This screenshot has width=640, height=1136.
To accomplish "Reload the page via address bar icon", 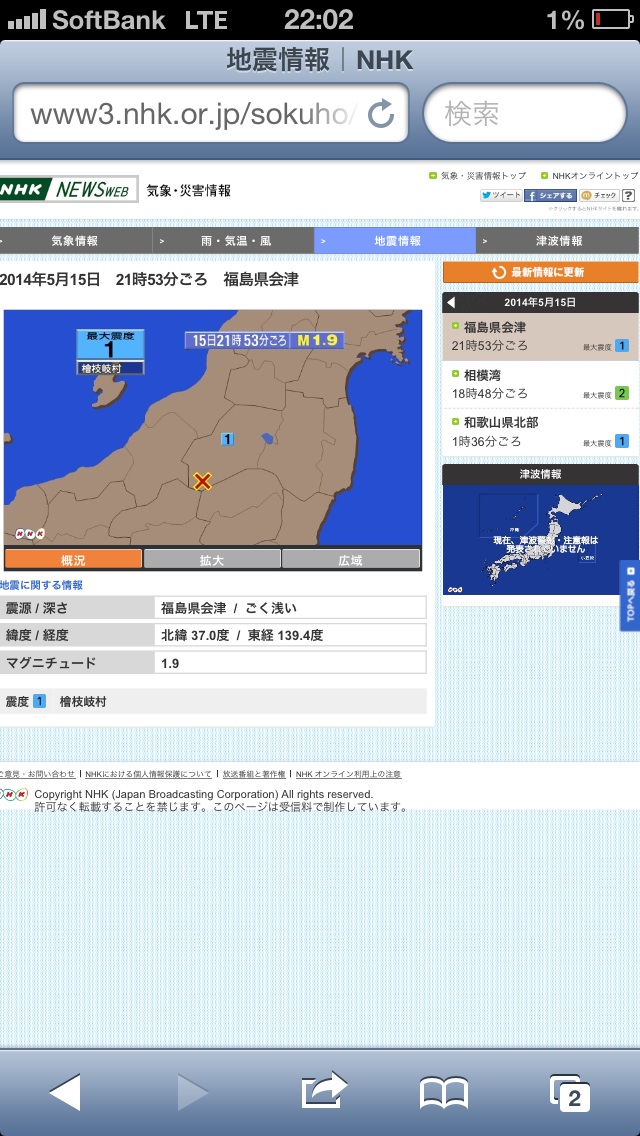I will pos(381,114).
